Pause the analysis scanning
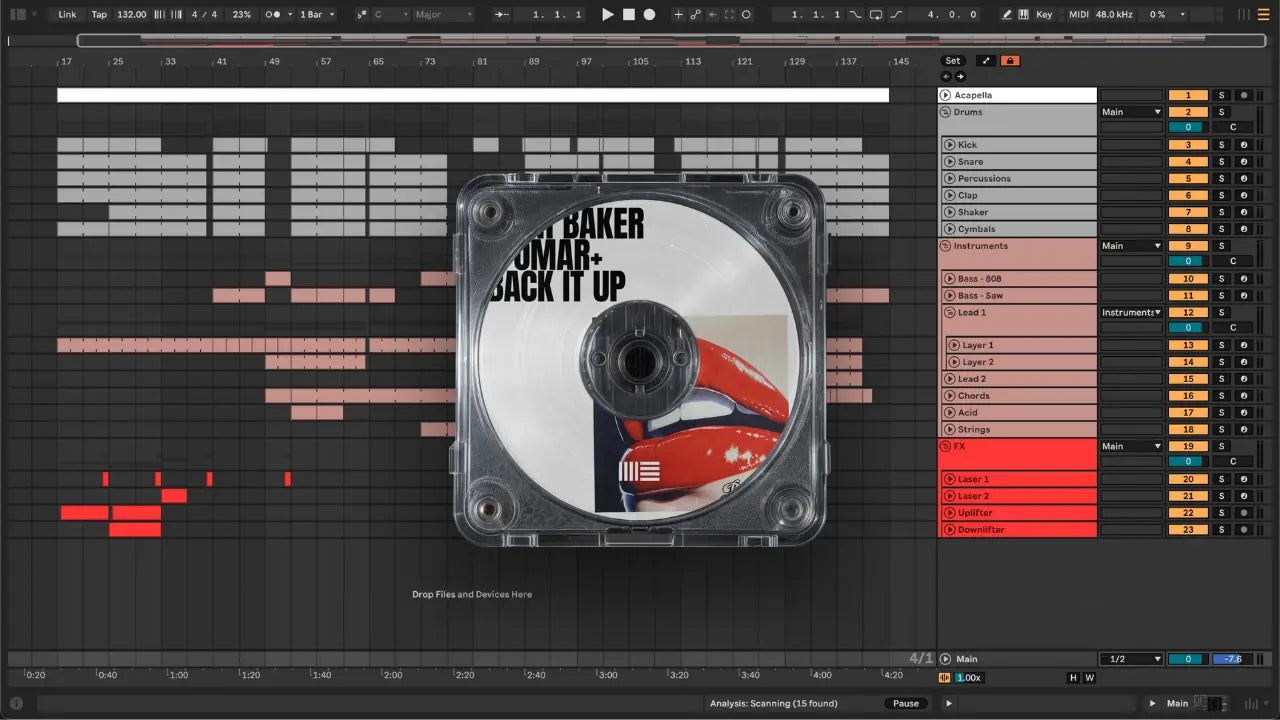1280x720 pixels. [906, 703]
